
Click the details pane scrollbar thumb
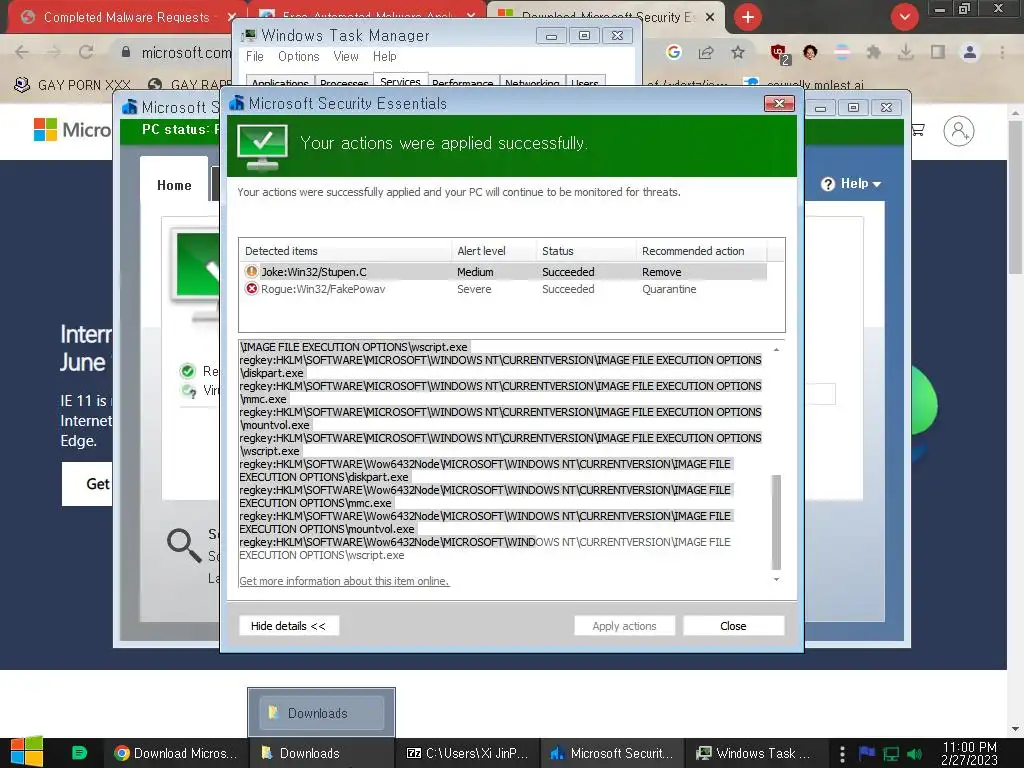point(776,522)
